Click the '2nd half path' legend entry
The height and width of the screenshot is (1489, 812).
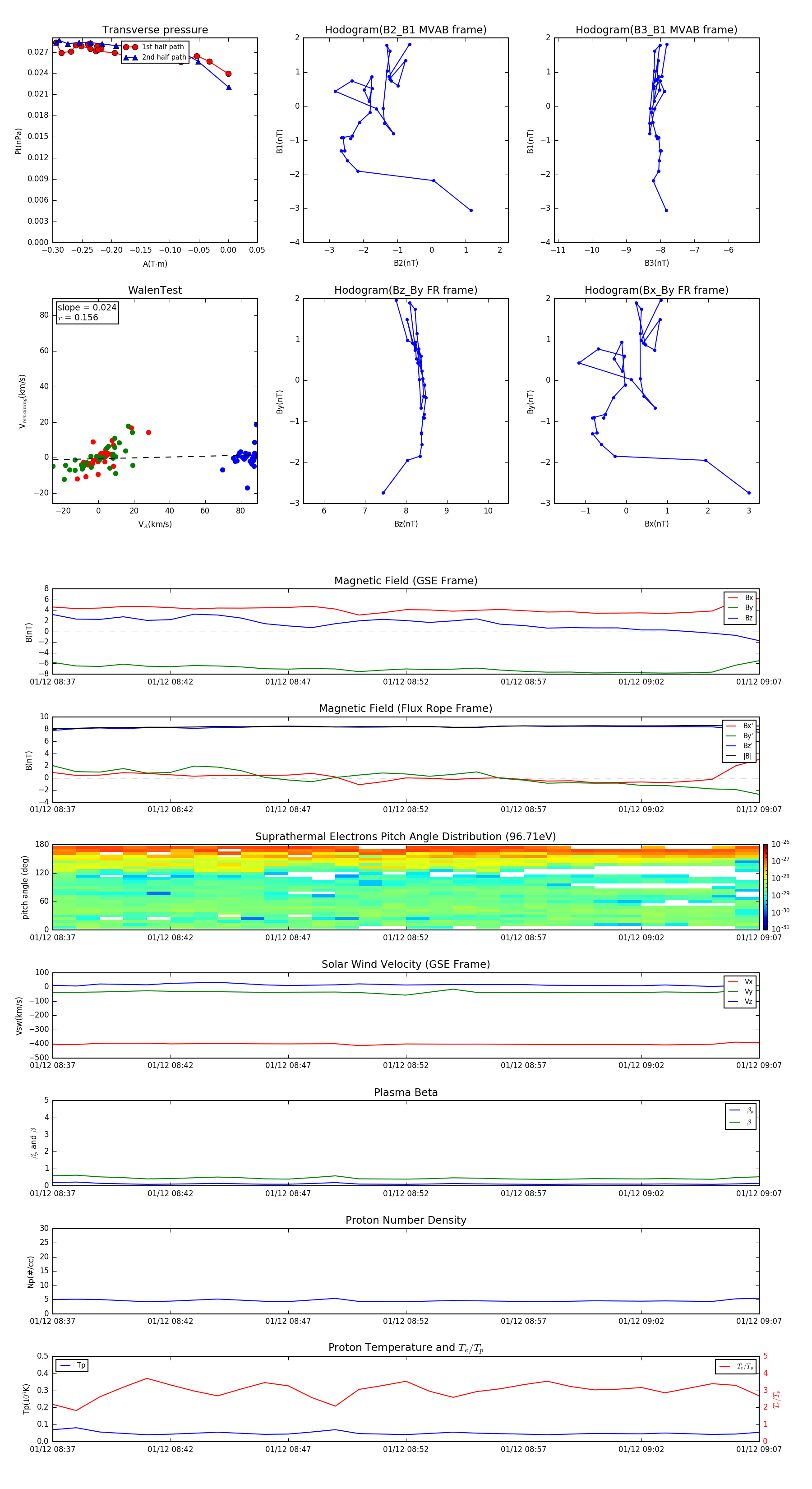(155, 57)
